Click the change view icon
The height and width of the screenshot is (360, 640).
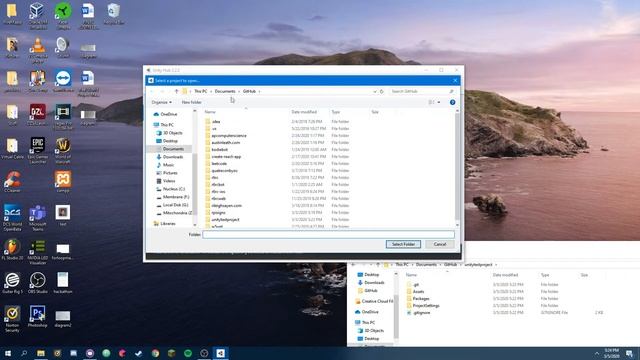[x=431, y=102]
